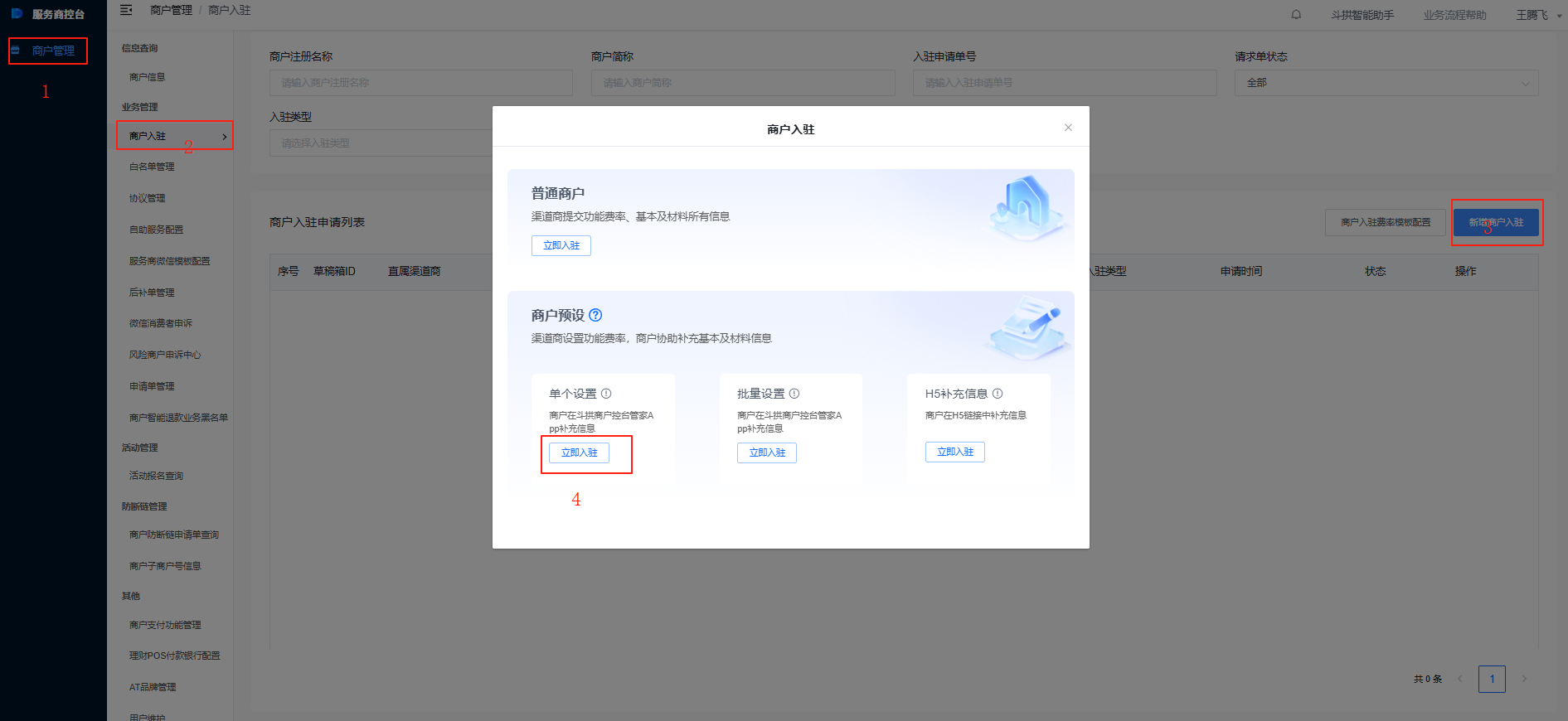Screen dimensions: 1568x721
Task: Open 自助服务配置 in the side menu
Action: [156, 230]
